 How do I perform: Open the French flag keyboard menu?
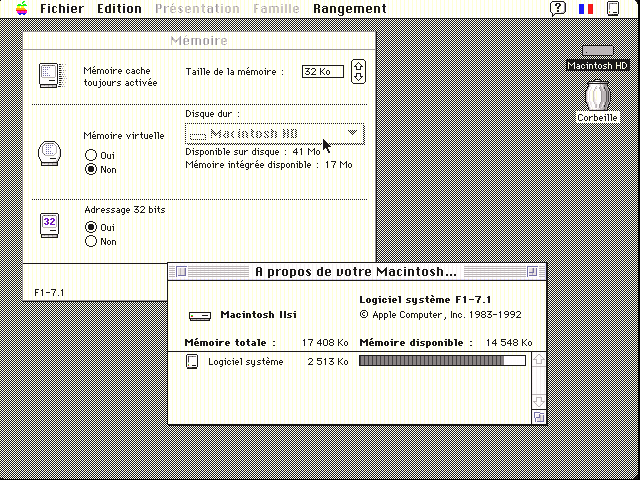(x=586, y=9)
